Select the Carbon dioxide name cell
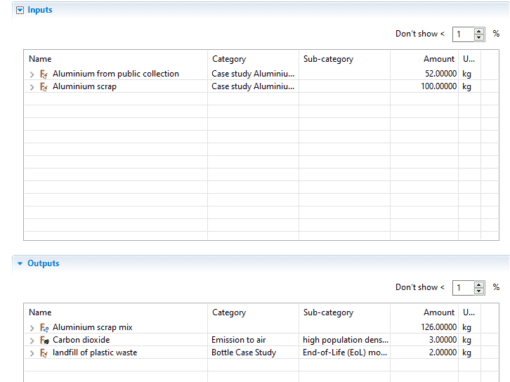This screenshot has width=510, height=382. 81,340
